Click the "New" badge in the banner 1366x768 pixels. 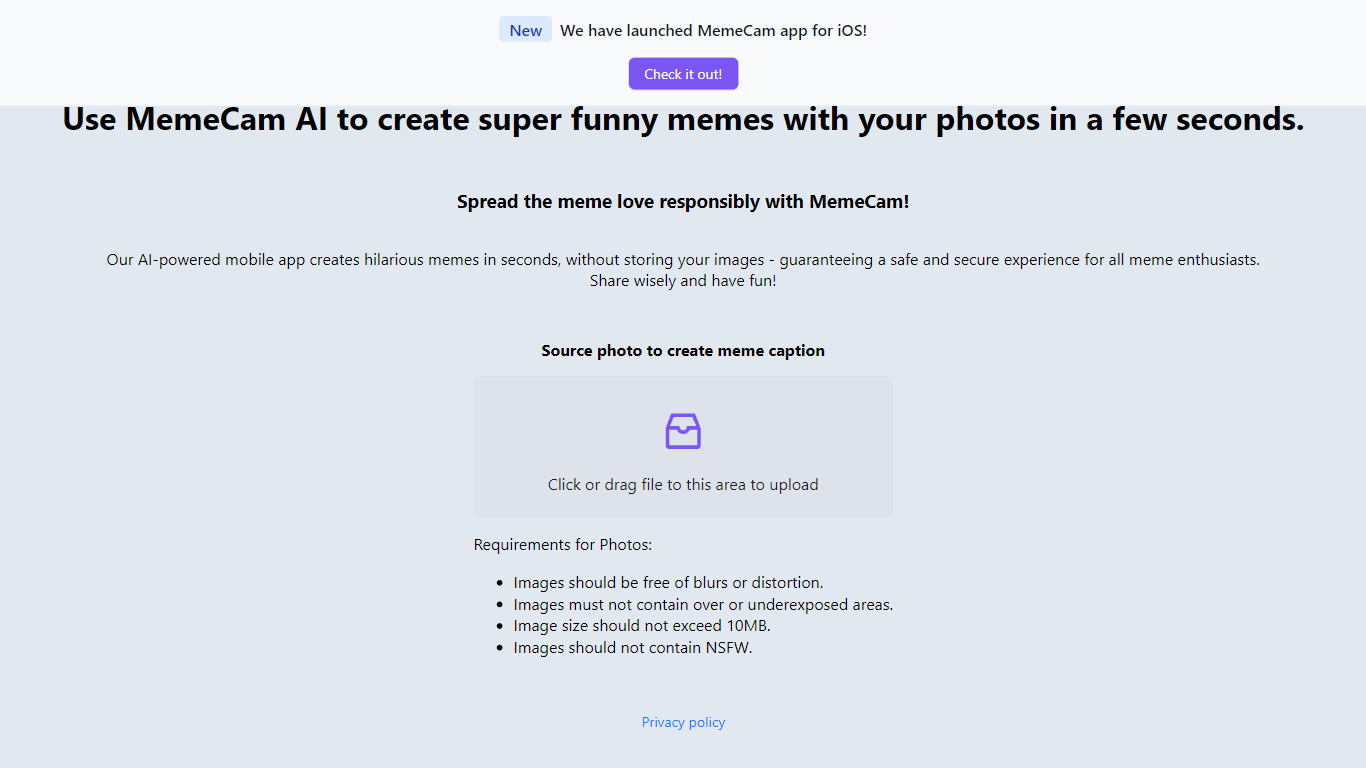point(525,30)
